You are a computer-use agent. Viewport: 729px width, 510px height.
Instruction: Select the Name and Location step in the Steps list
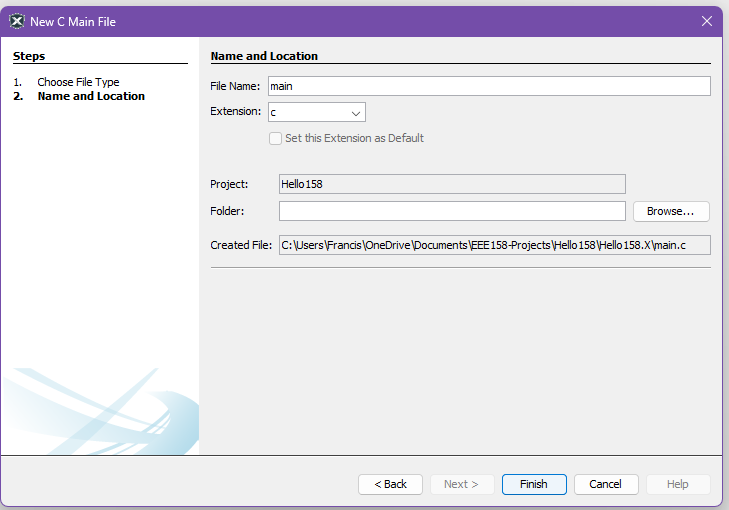pos(91,96)
